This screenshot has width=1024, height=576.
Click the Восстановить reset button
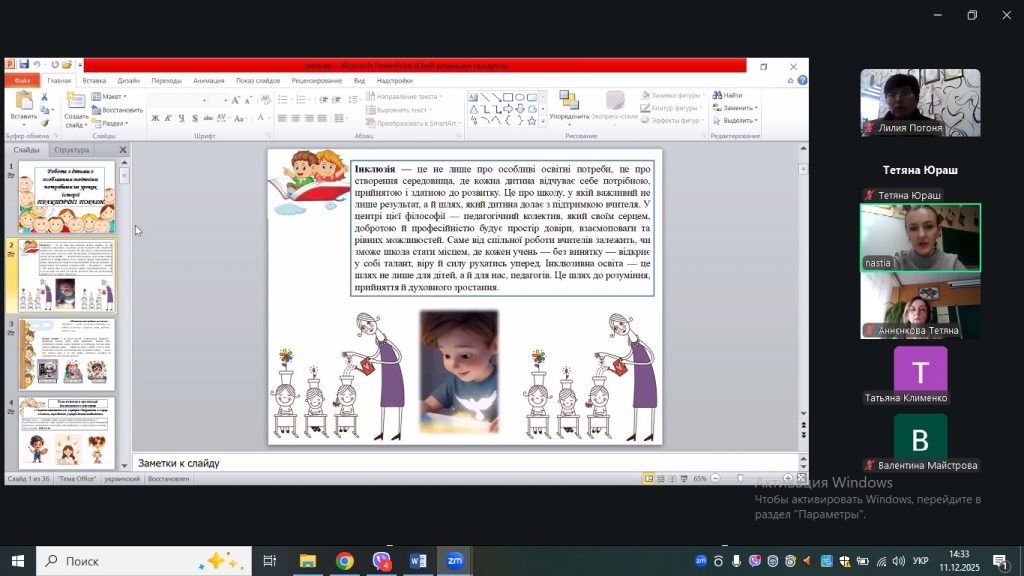(119, 110)
